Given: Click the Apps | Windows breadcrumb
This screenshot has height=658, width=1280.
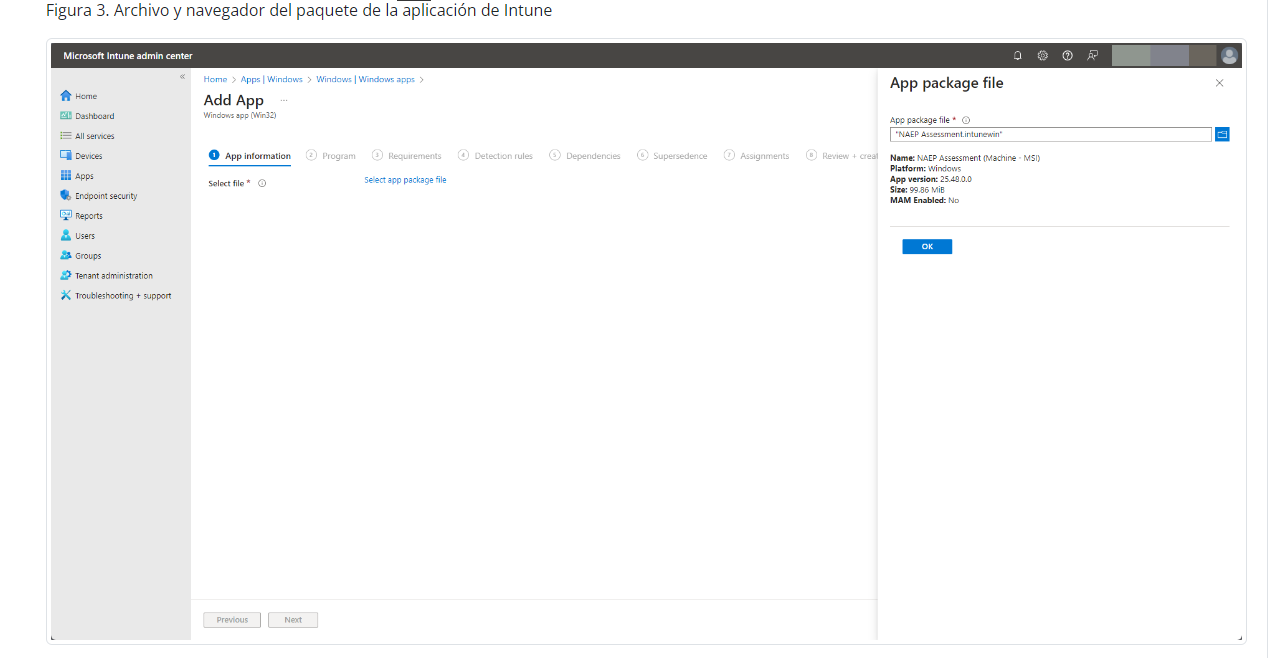Looking at the screenshot, I should (x=272, y=79).
